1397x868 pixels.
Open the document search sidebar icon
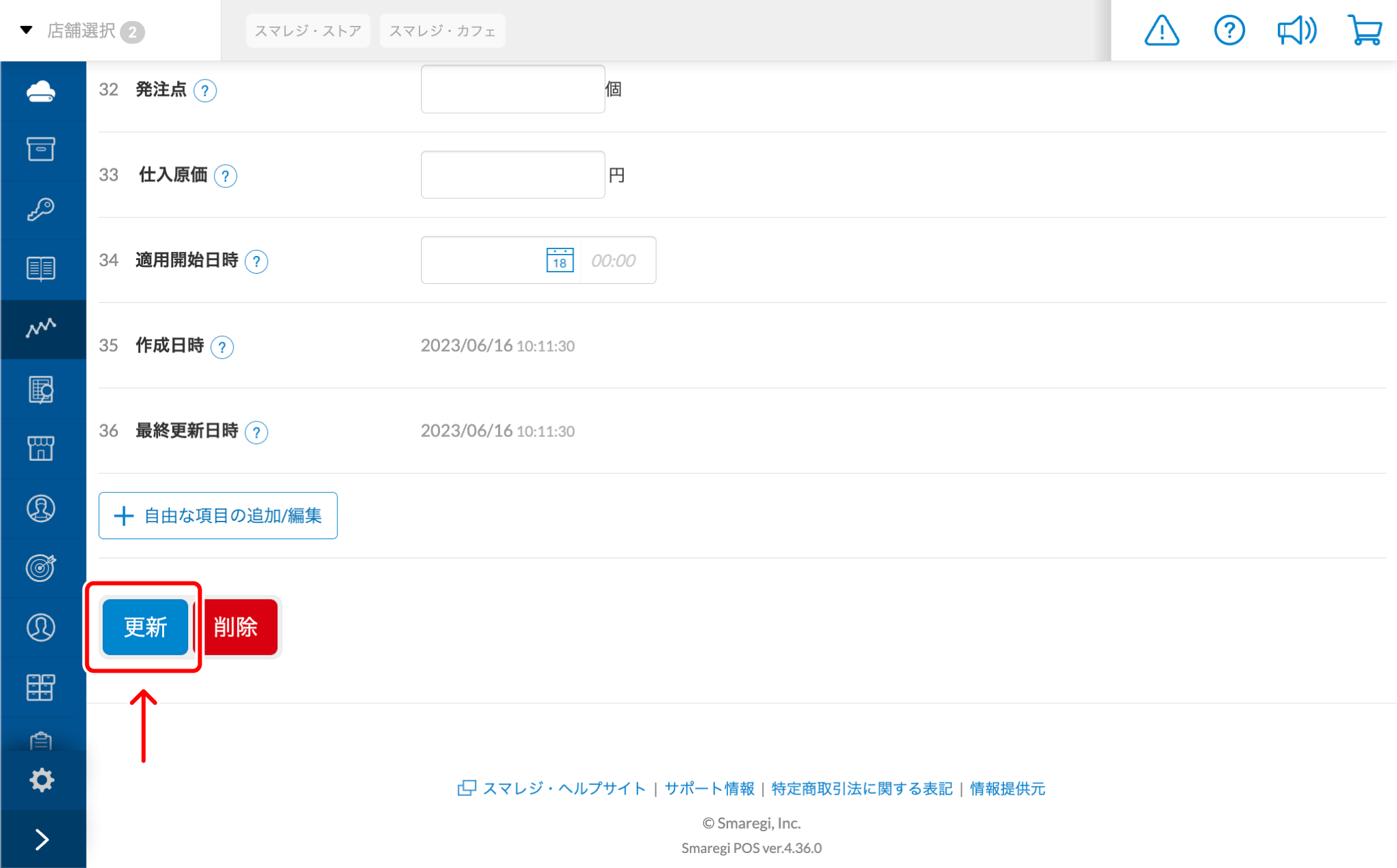coord(41,389)
